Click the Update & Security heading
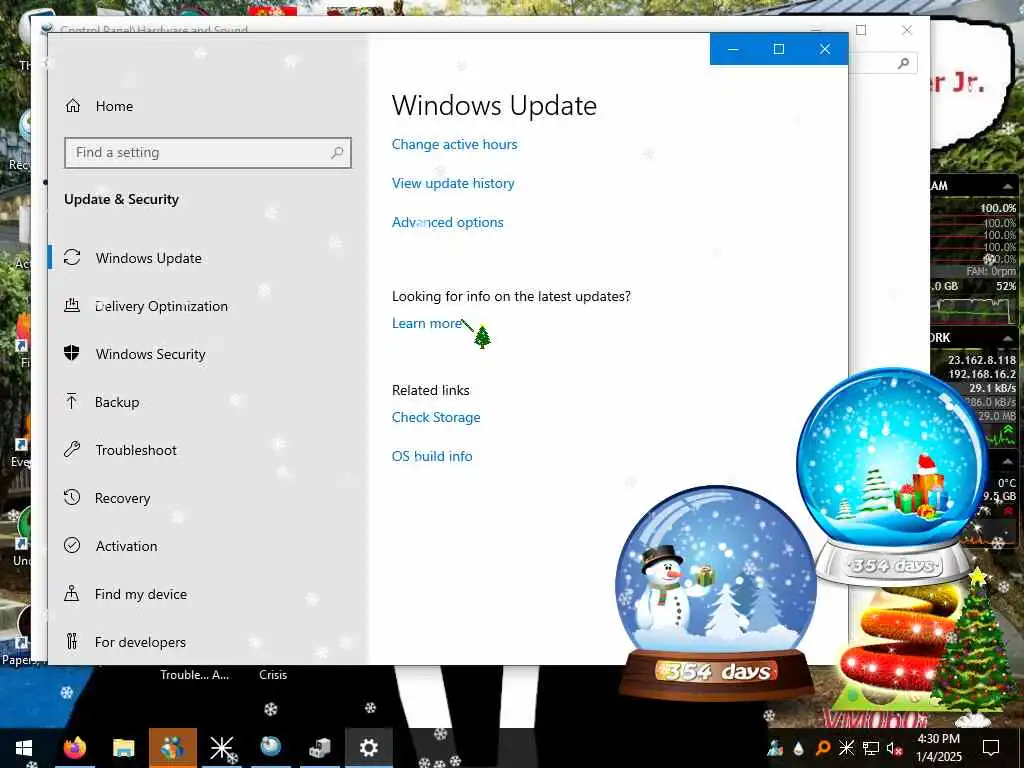 coord(121,199)
